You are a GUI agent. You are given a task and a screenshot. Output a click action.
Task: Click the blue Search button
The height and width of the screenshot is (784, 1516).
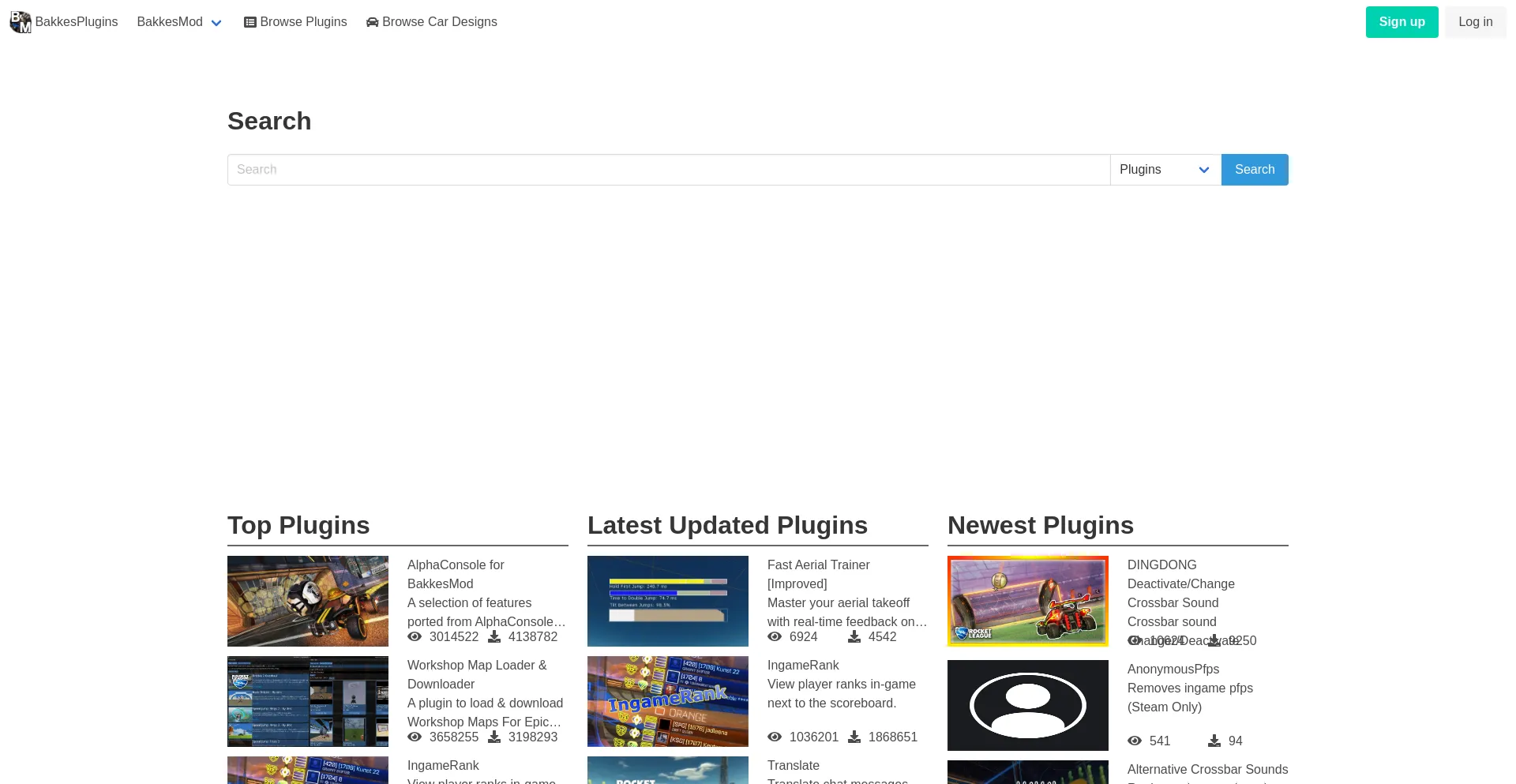tap(1254, 170)
